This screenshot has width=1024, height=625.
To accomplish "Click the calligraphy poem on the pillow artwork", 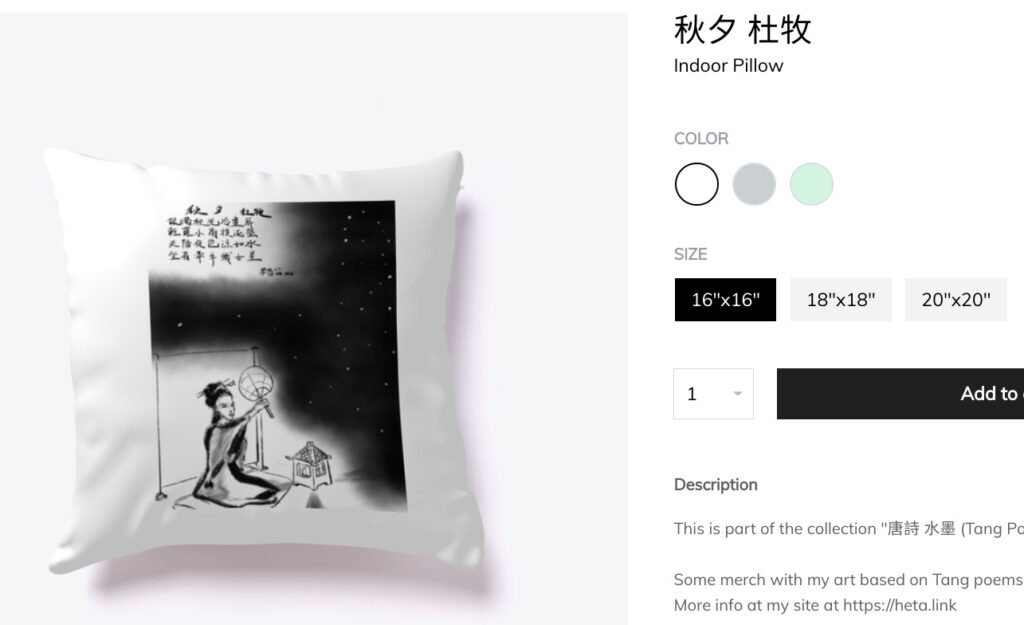I will click(216, 236).
